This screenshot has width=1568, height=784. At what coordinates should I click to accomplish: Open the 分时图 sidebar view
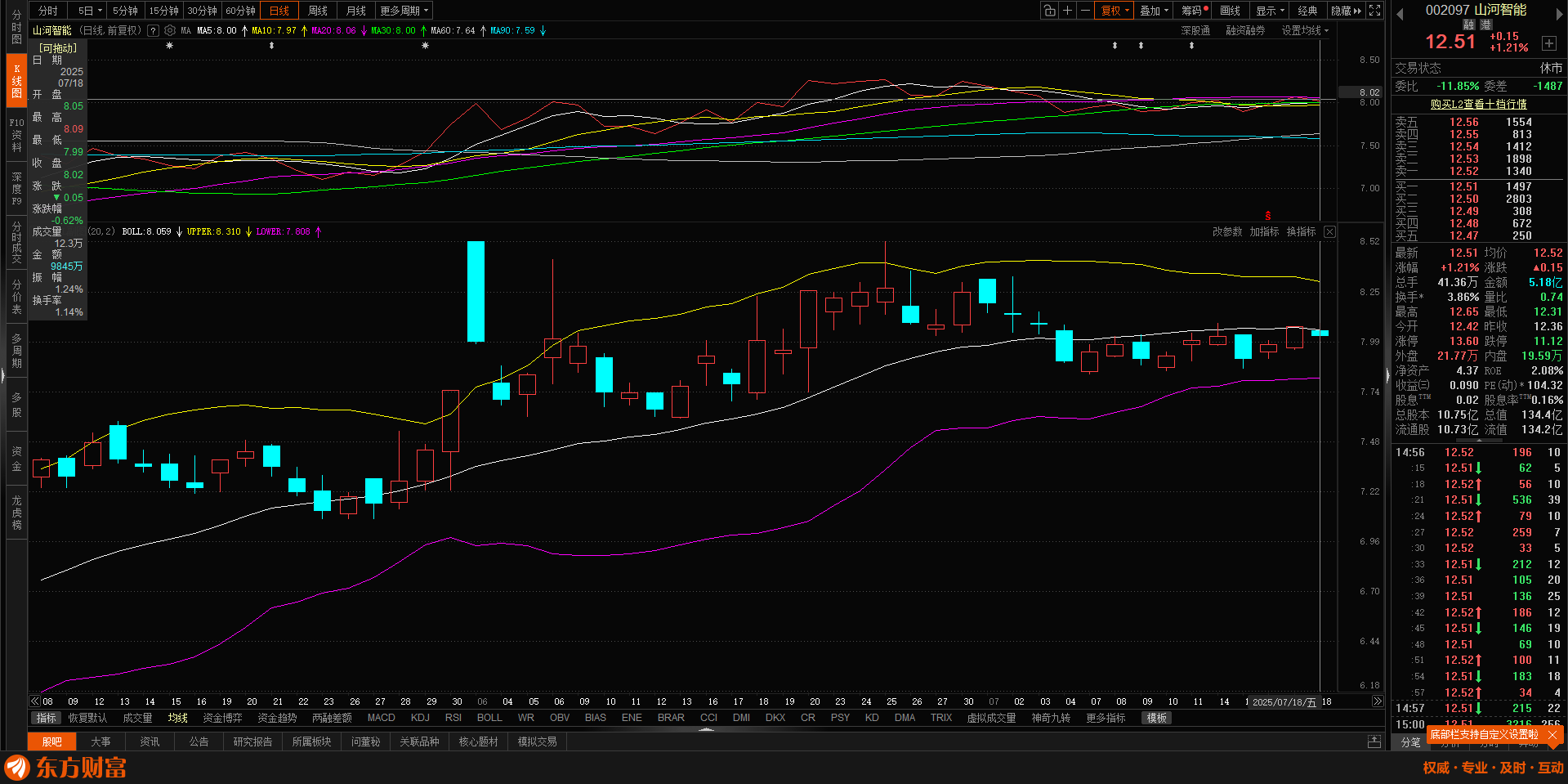16,27
